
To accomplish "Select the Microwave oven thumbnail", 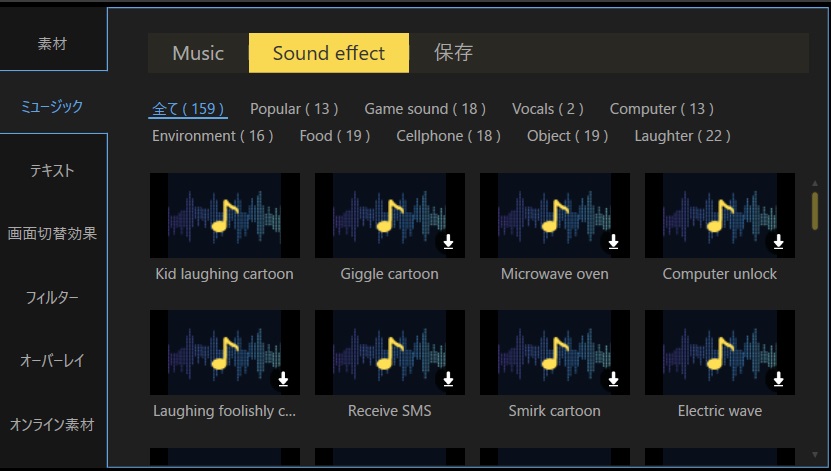I will [x=555, y=215].
